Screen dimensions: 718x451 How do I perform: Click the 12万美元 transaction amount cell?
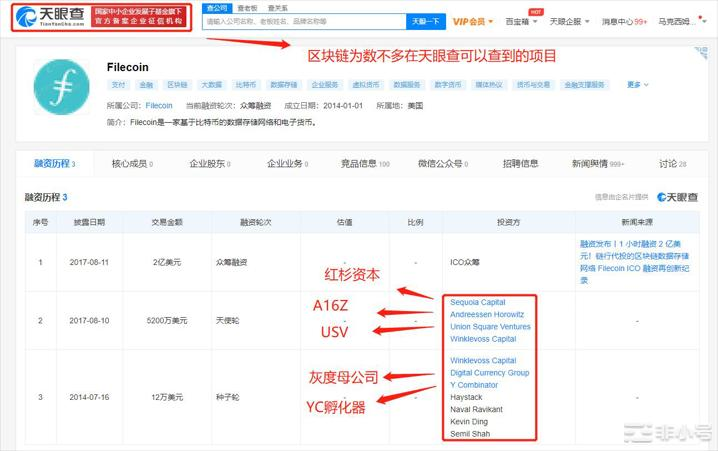pyautogui.click(x=167, y=397)
